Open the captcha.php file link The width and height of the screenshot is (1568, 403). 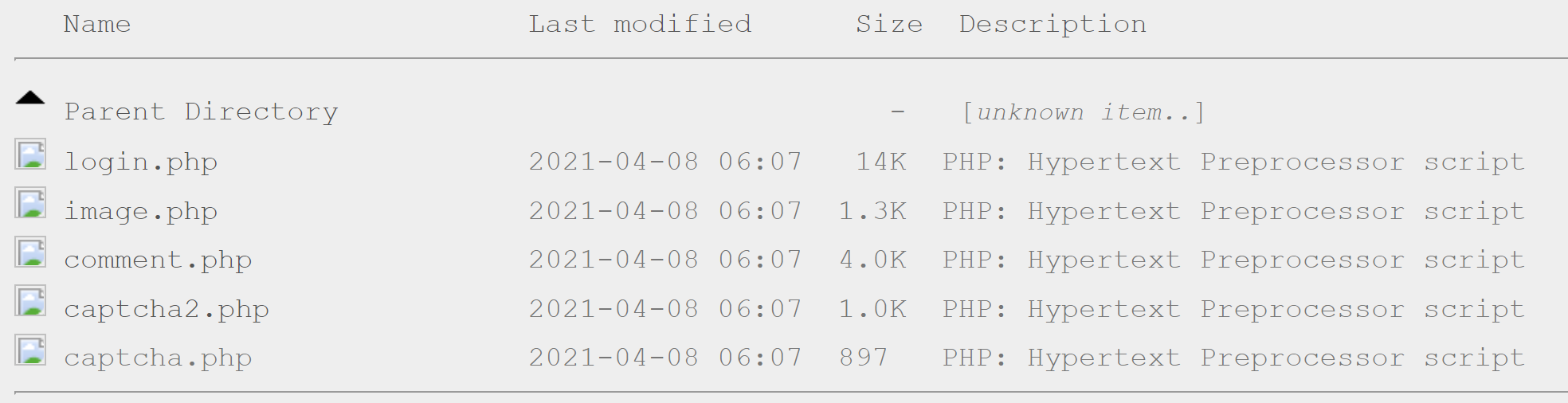[x=158, y=358]
